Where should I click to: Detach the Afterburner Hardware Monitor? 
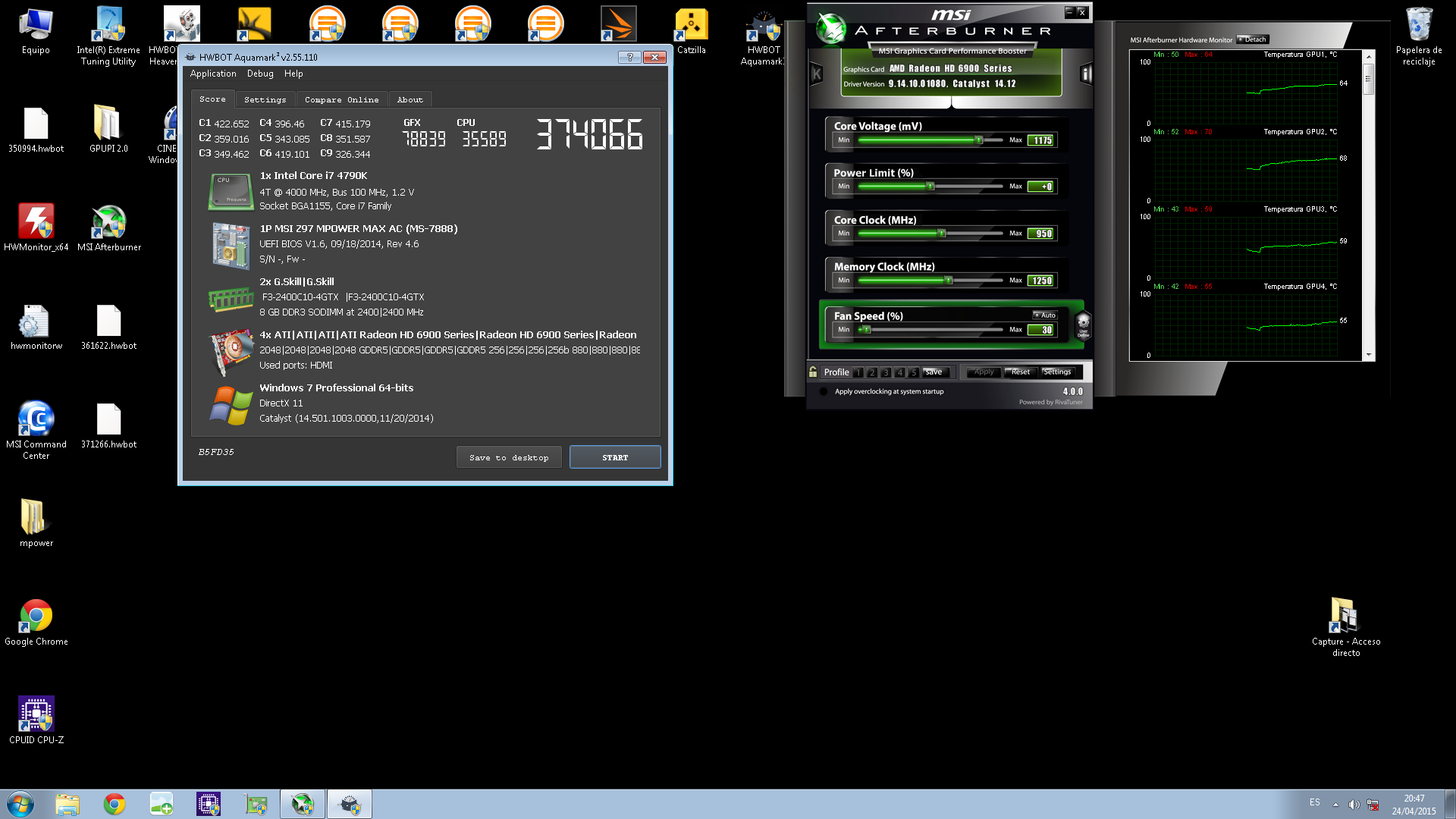tap(1253, 39)
